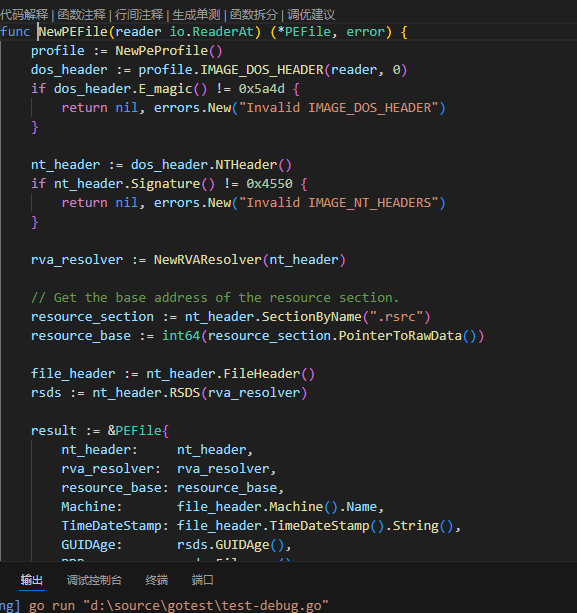Click the 函数拆分 code lens link
577x613 pixels.
pyautogui.click(x=254, y=15)
